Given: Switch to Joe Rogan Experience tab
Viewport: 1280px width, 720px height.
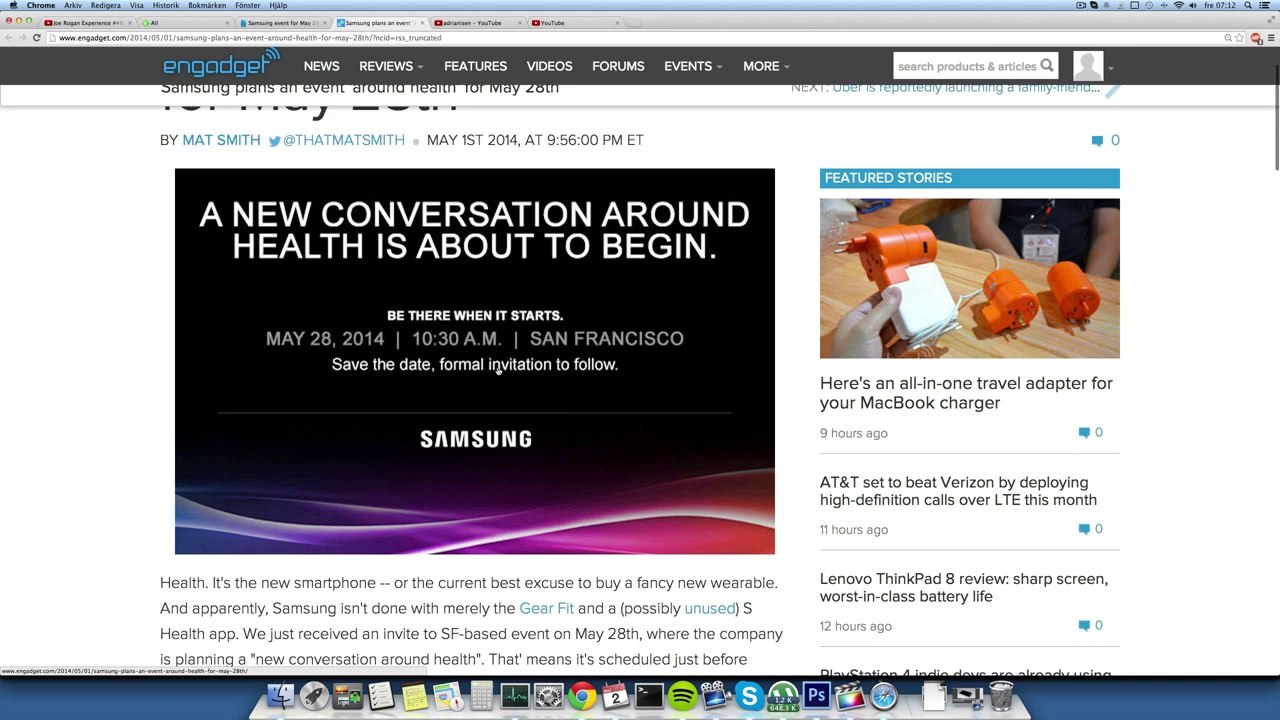Looking at the screenshot, I should [x=88, y=22].
